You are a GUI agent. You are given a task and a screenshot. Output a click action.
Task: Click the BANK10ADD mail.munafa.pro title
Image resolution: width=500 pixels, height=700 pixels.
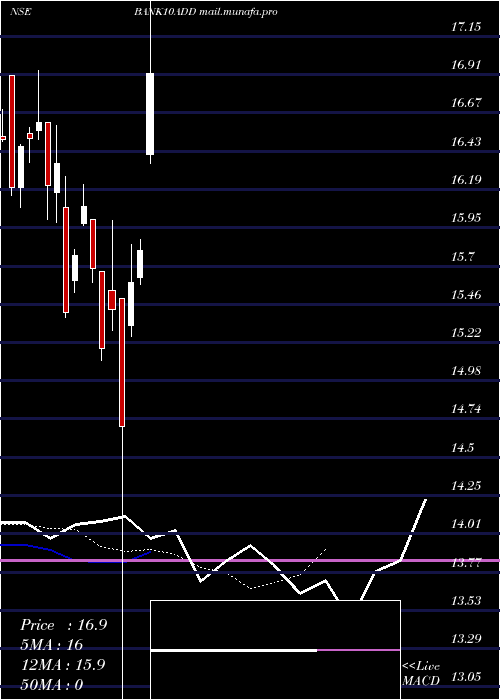point(206,12)
